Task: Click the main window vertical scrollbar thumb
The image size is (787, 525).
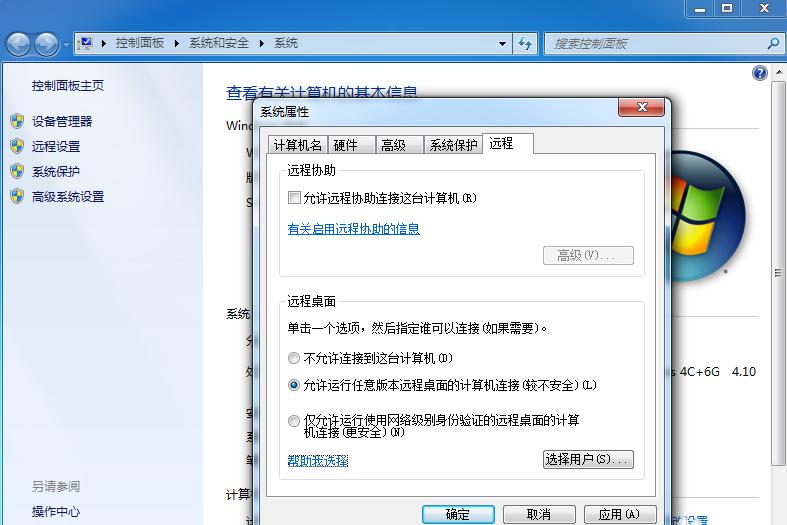Action: point(778,274)
